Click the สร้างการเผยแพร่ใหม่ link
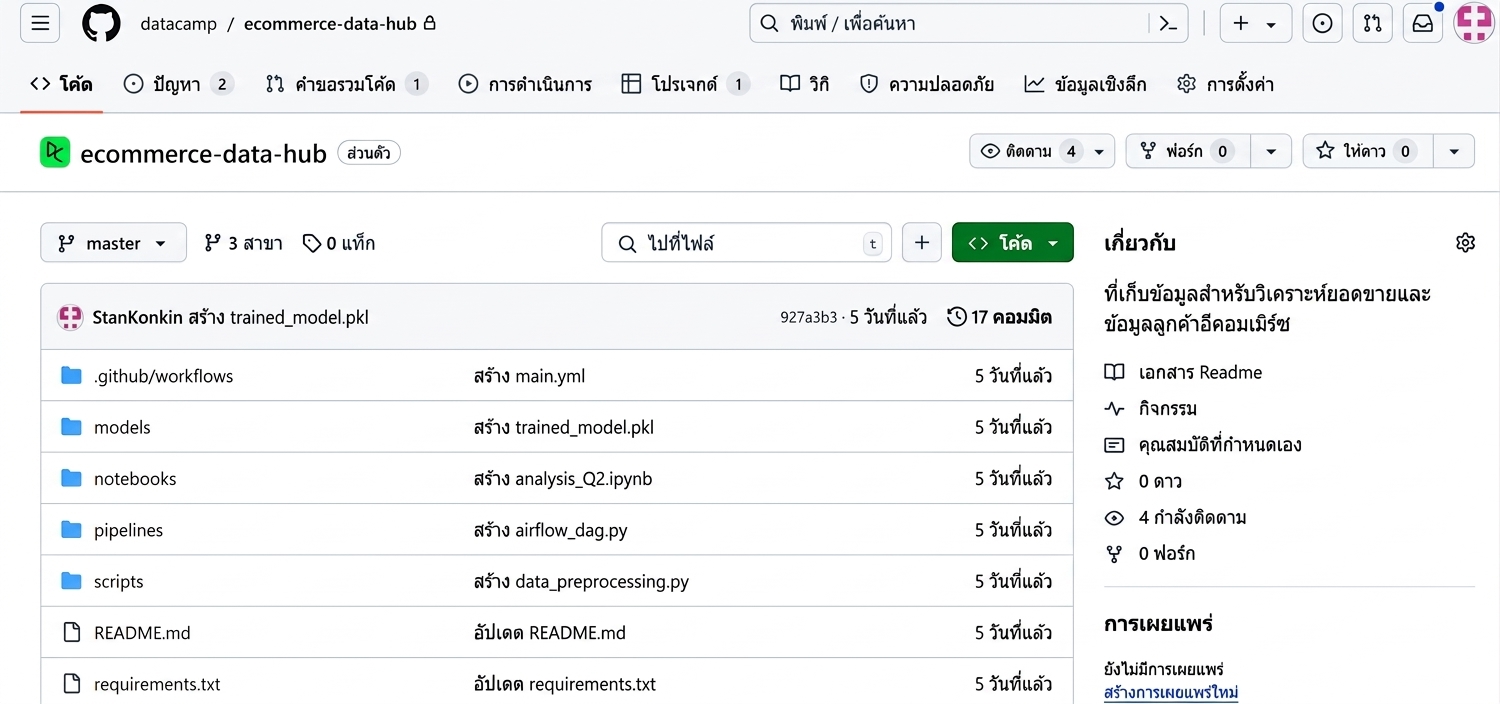 point(1171,692)
